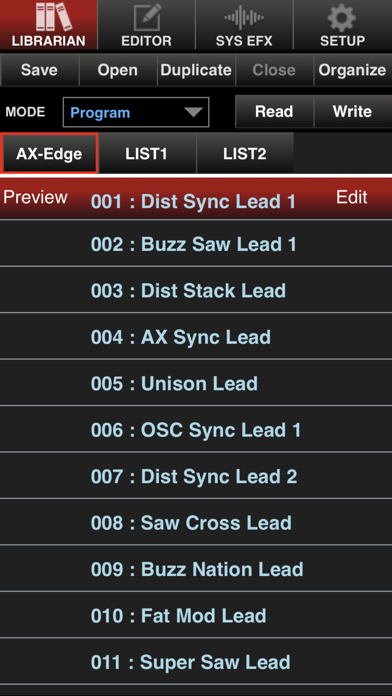Viewport: 392px width, 696px height.
Task: Click the Organize button
Action: pyautogui.click(x=352, y=70)
